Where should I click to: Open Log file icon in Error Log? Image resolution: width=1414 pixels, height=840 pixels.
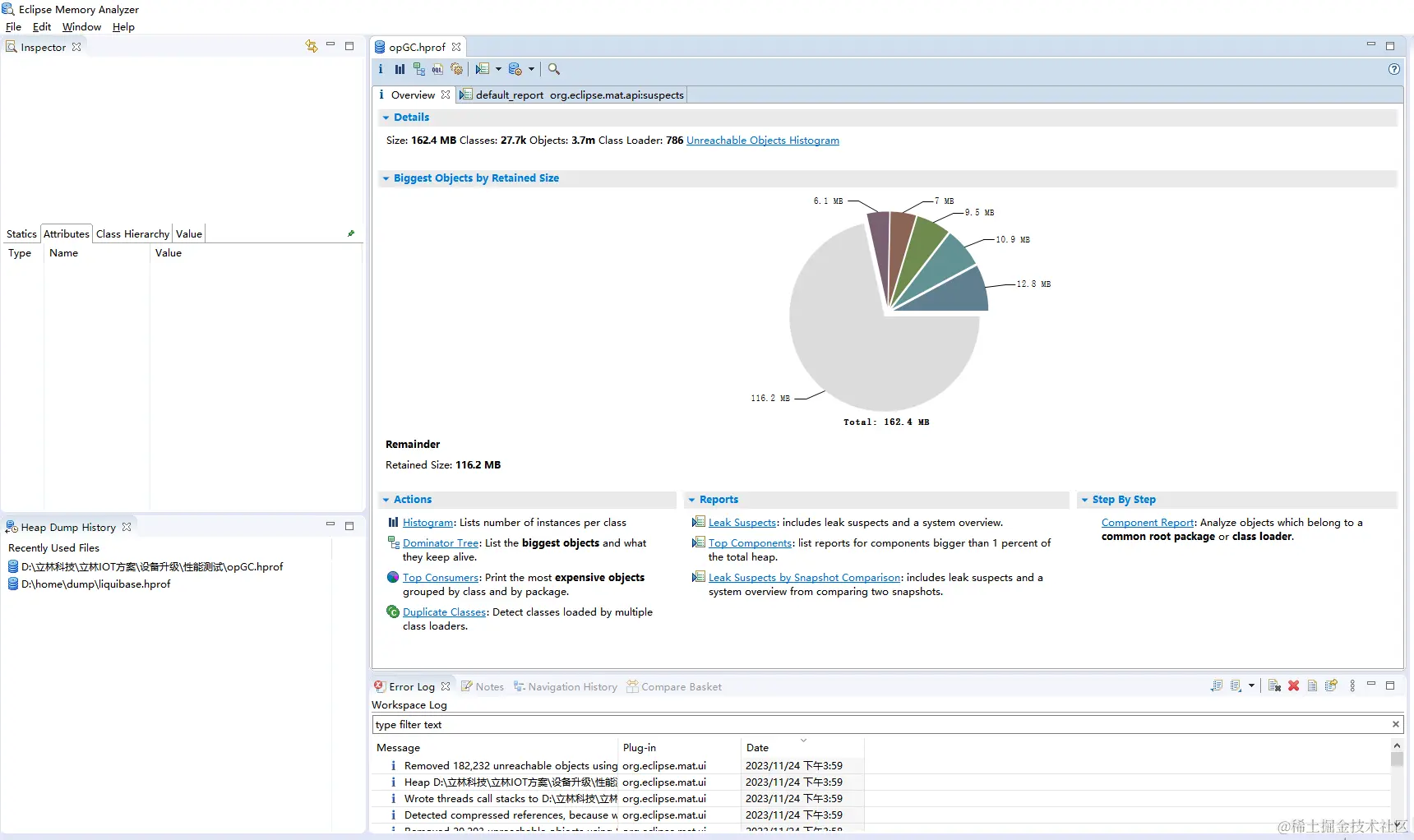coord(1313,685)
